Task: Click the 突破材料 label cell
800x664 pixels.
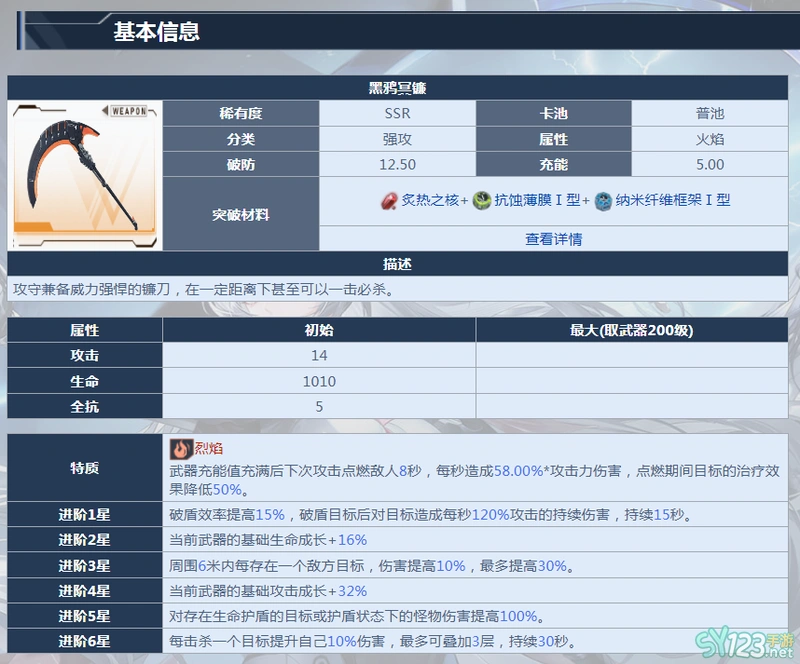Action: 241,214
